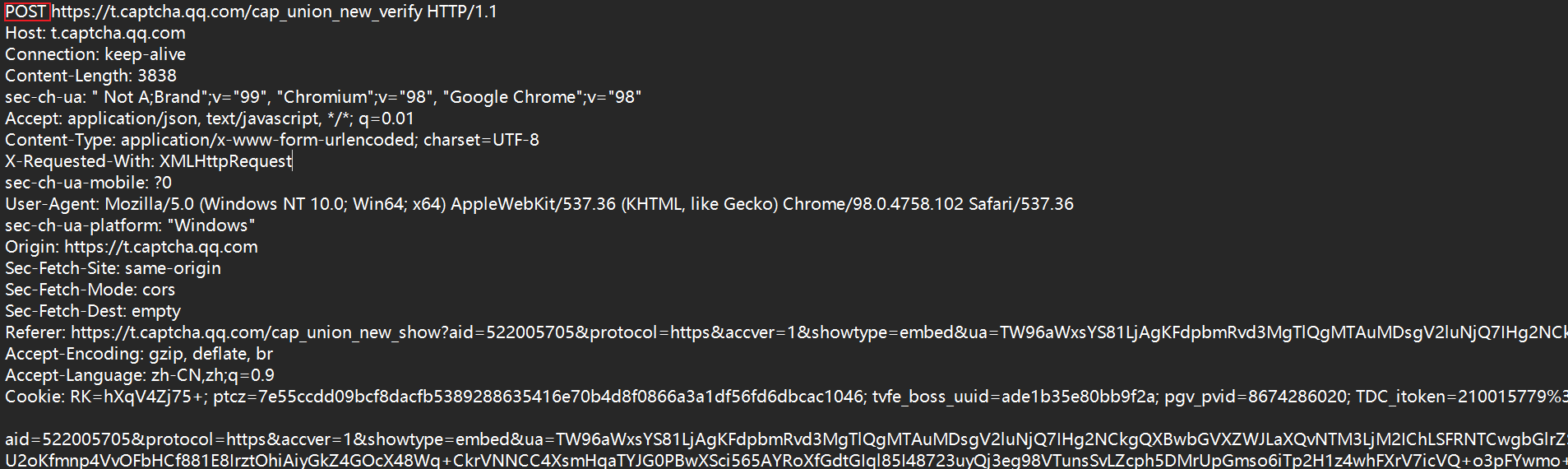Click the Host header line
This screenshot has width=1568, height=469.
95,33
